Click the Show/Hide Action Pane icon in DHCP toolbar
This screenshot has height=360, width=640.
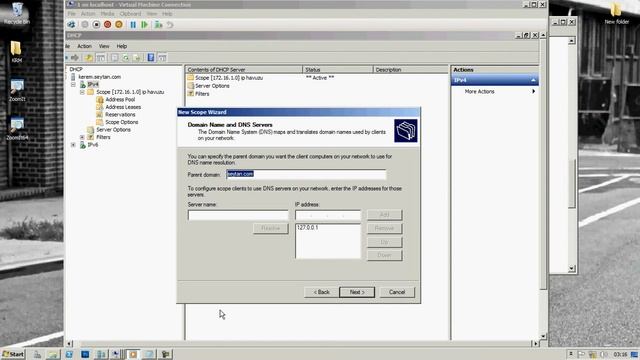(162, 58)
